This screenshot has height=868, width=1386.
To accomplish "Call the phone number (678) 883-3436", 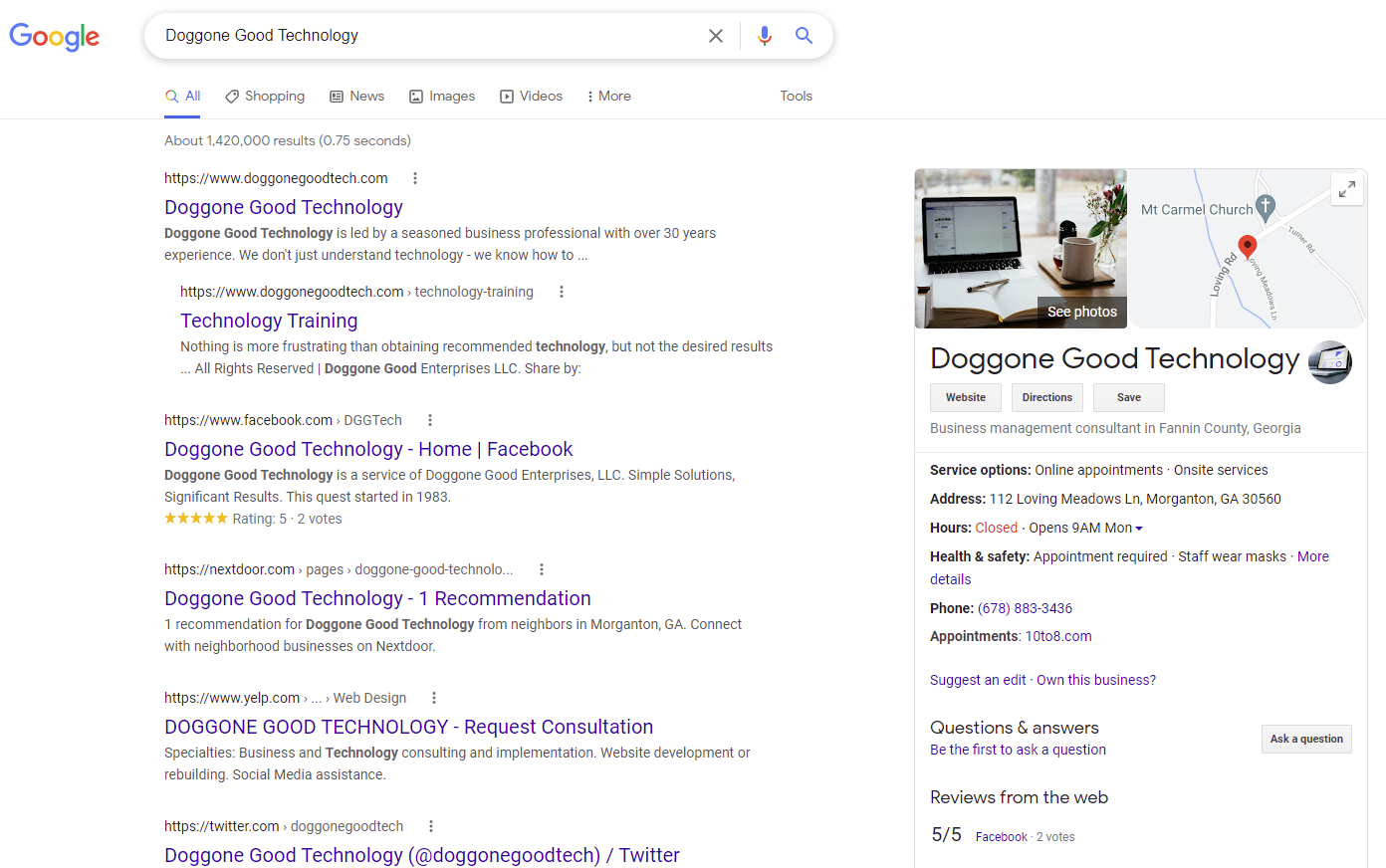I will click(1025, 608).
